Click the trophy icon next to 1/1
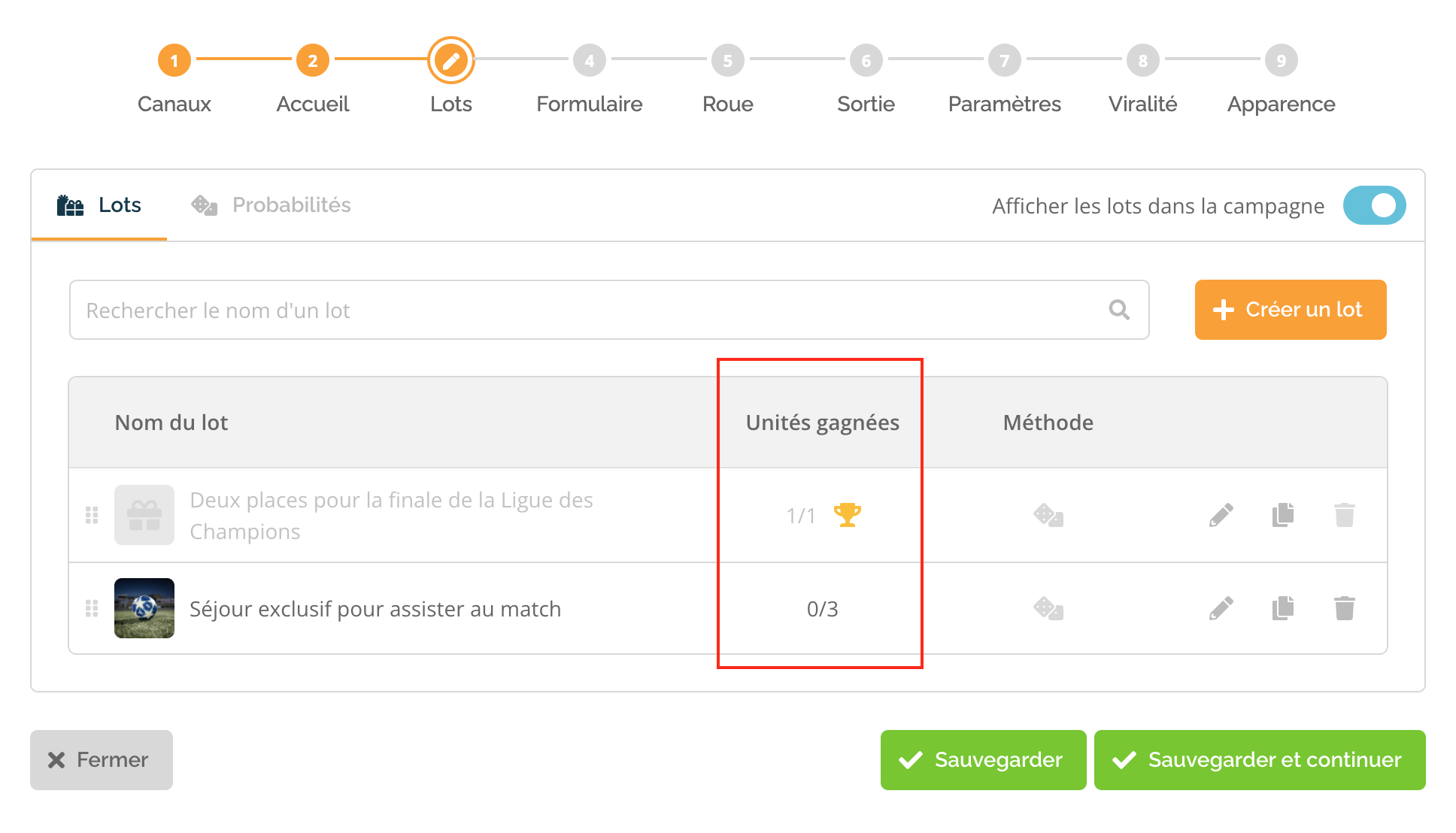1456x833 pixels. (848, 516)
